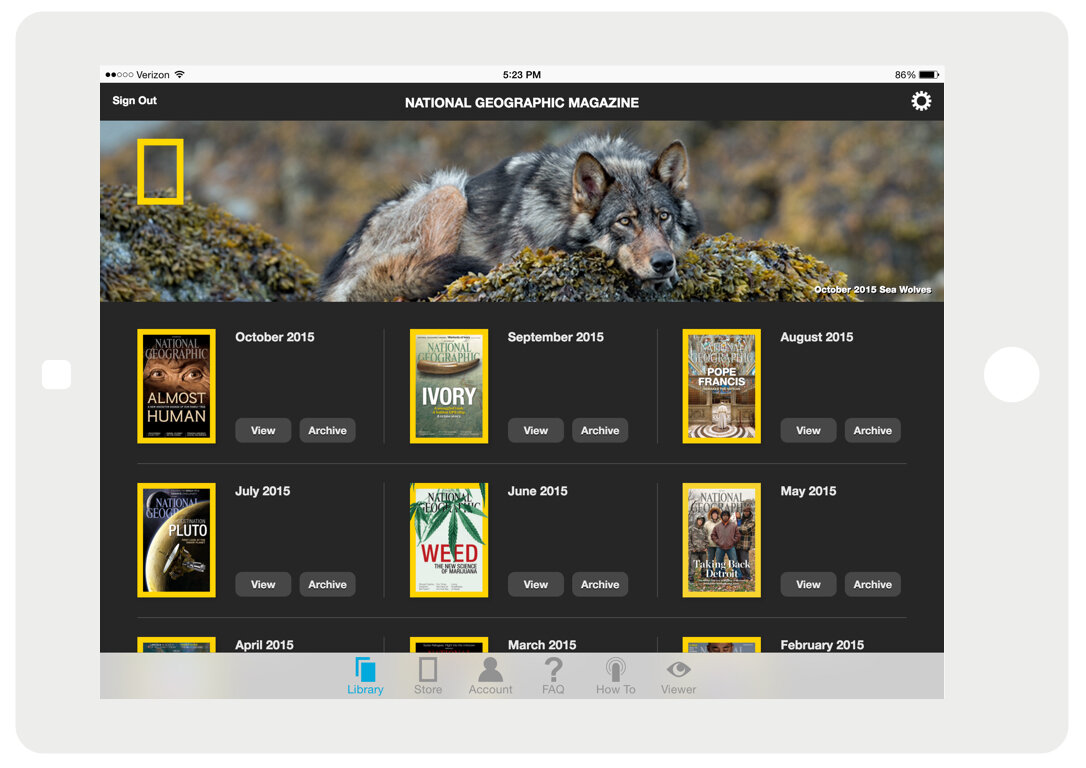Select the October 2015 title text
Image resolution: width=1086 pixels, height=768 pixels.
[275, 337]
